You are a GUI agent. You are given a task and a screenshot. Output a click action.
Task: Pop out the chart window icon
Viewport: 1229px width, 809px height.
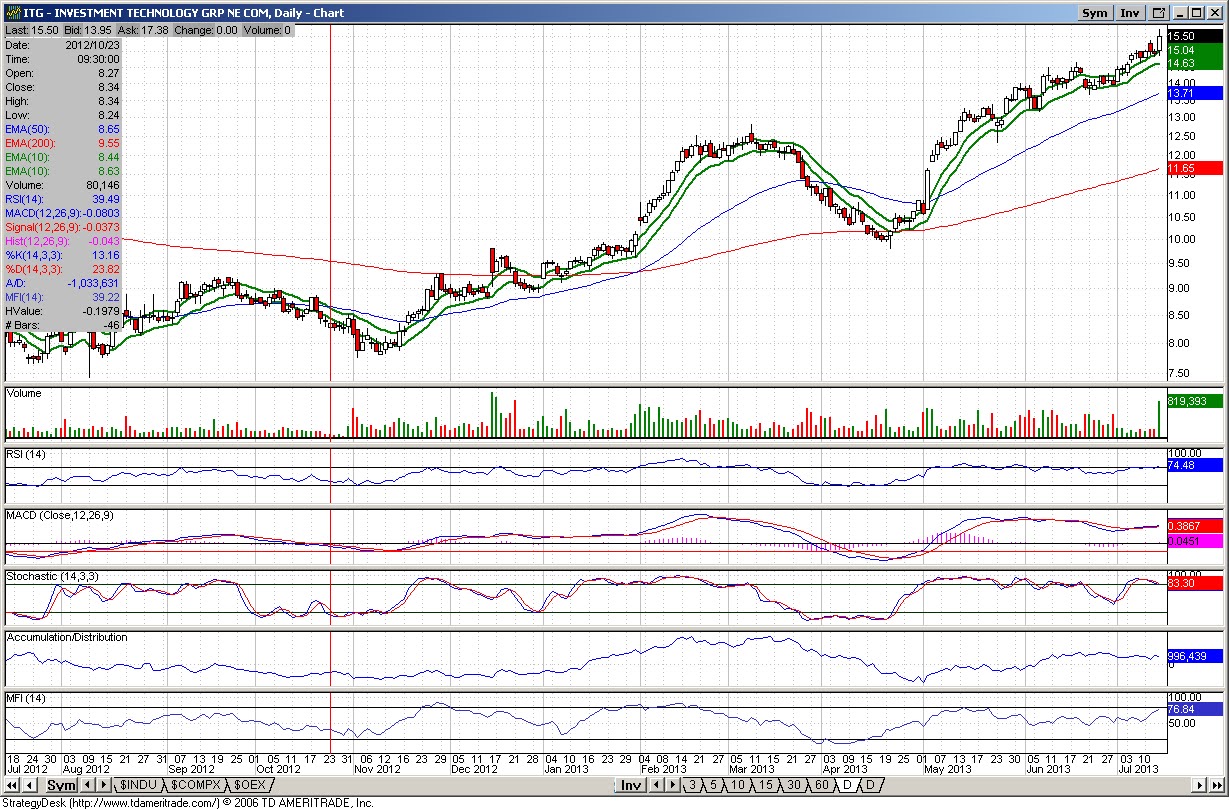pos(1159,13)
